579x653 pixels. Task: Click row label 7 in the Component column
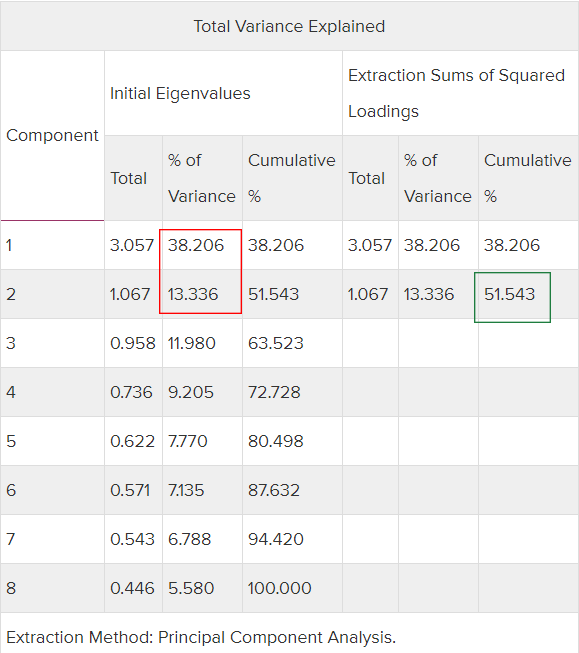click(x=11, y=539)
